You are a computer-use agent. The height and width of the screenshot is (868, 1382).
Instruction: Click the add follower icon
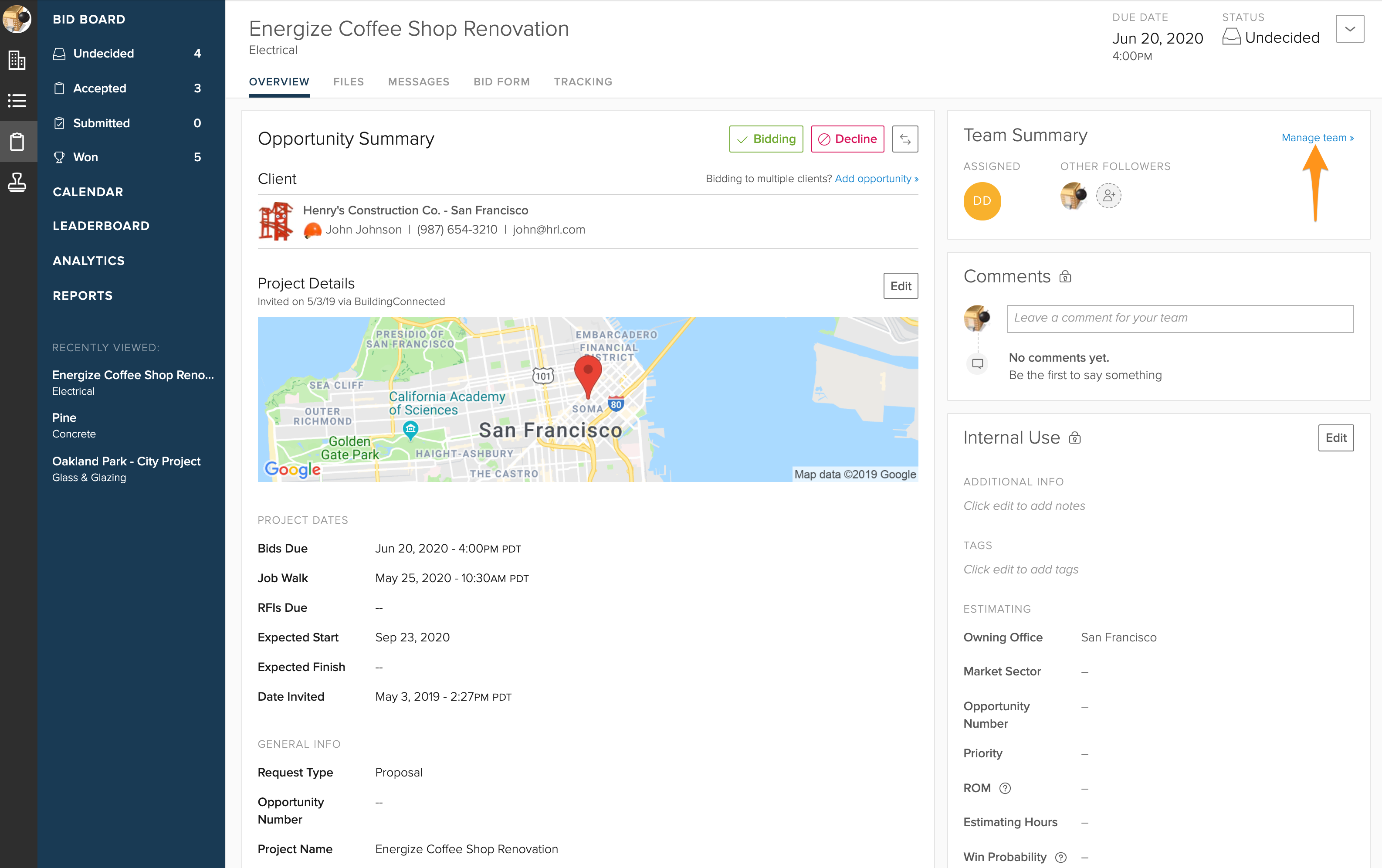[1108, 196]
